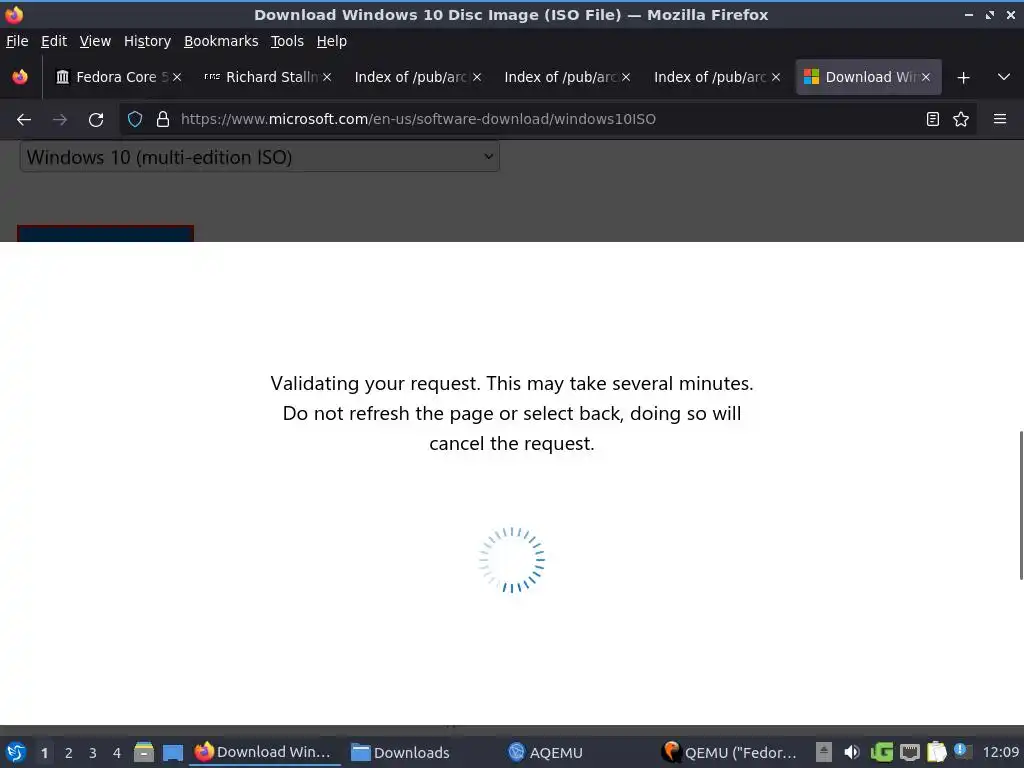Open the Help menu

coord(332,41)
